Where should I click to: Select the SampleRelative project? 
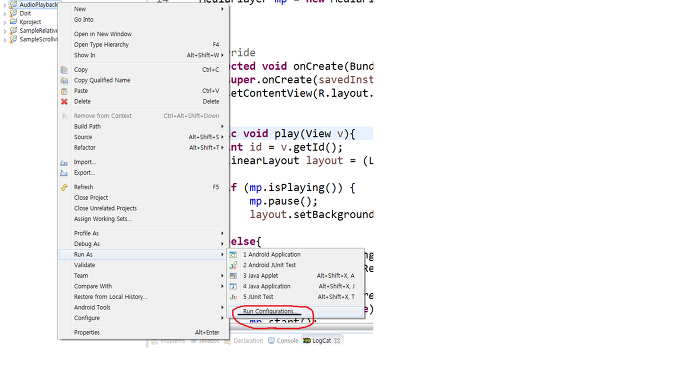point(38,31)
